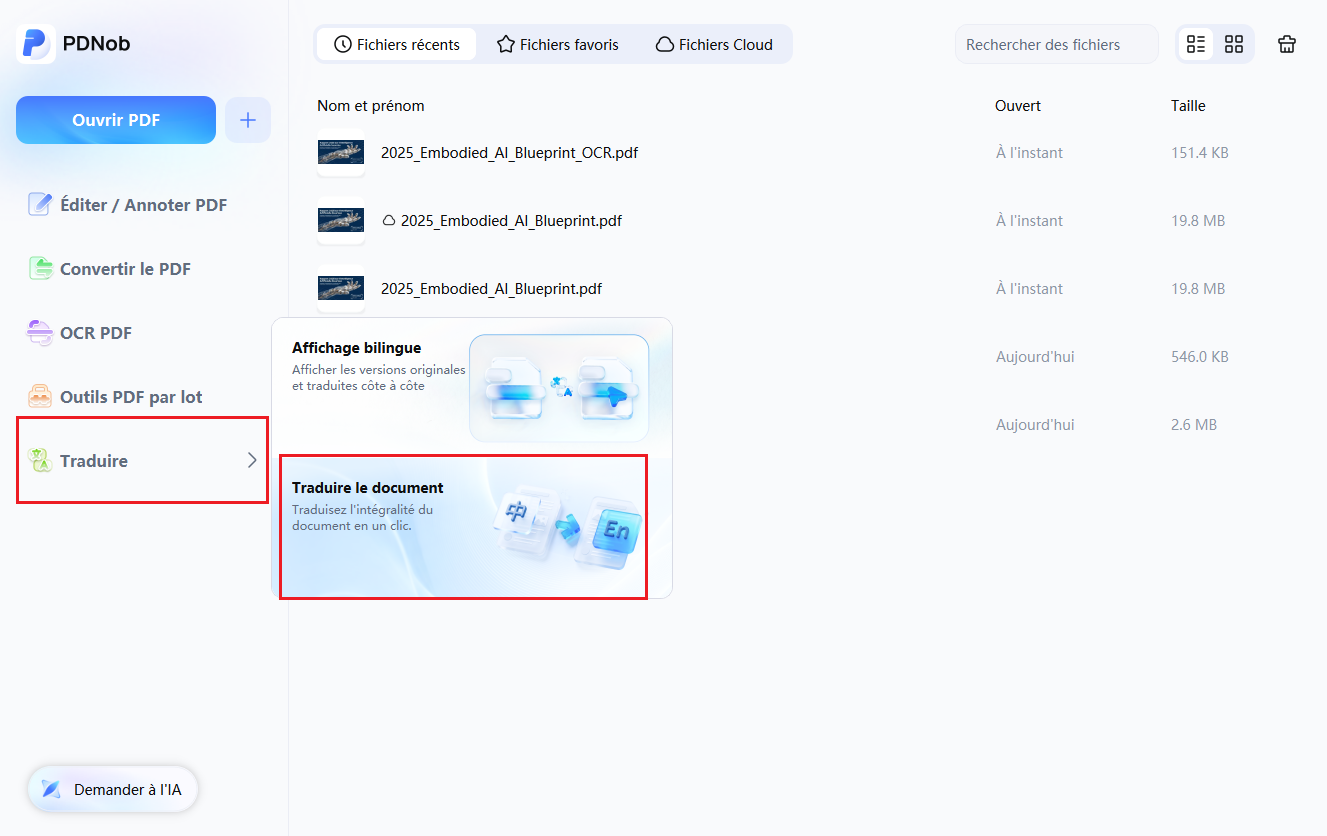This screenshot has width=1327, height=836.
Task: Open Outils PDF par lot
Action: click(x=115, y=397)
